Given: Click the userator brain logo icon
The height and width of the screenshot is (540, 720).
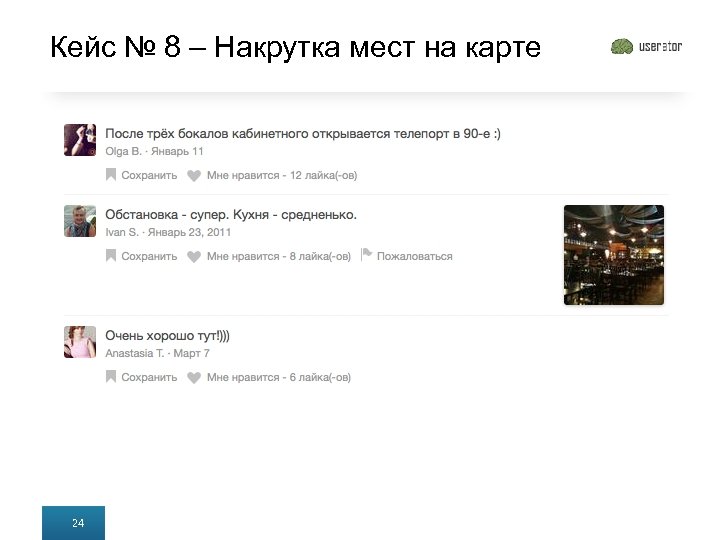Looking at the screenshot, I should (x=622, y=46).
